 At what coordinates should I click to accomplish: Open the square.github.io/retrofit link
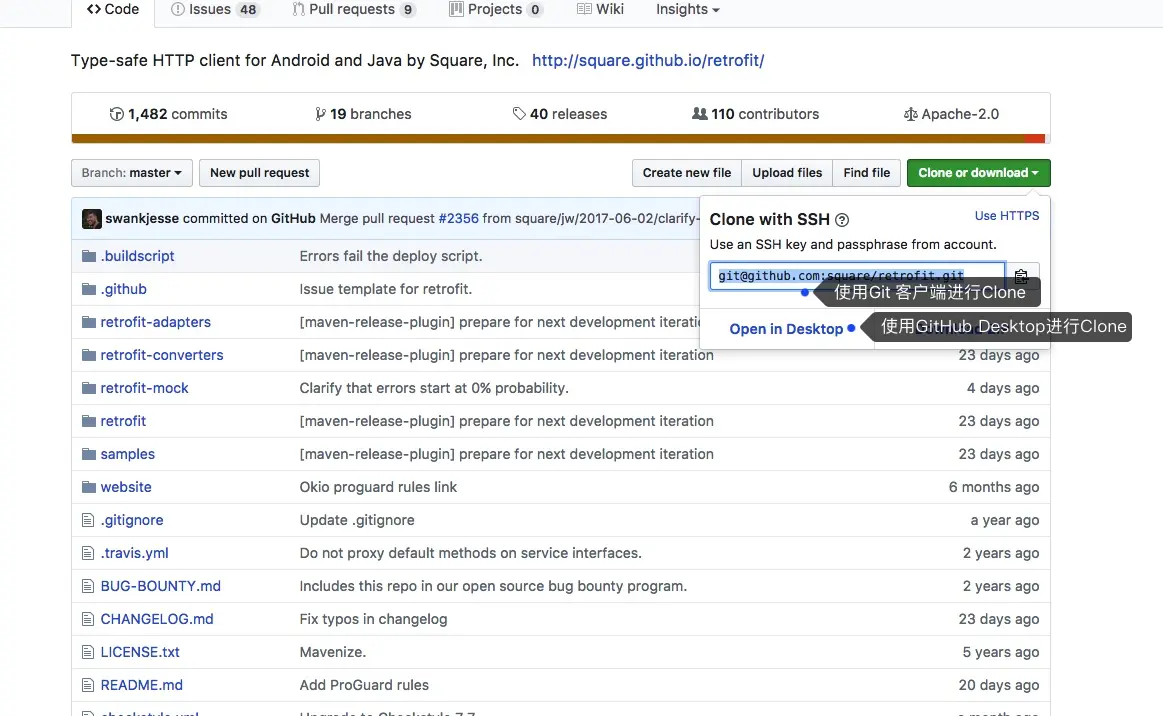click(x=648, y=61)
